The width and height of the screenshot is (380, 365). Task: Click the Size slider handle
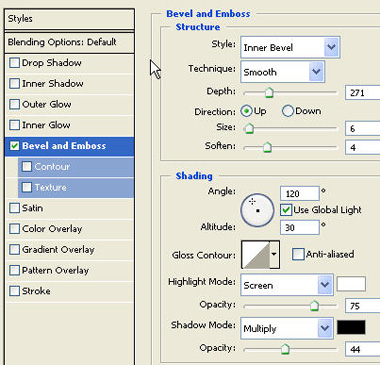point(249,128)
